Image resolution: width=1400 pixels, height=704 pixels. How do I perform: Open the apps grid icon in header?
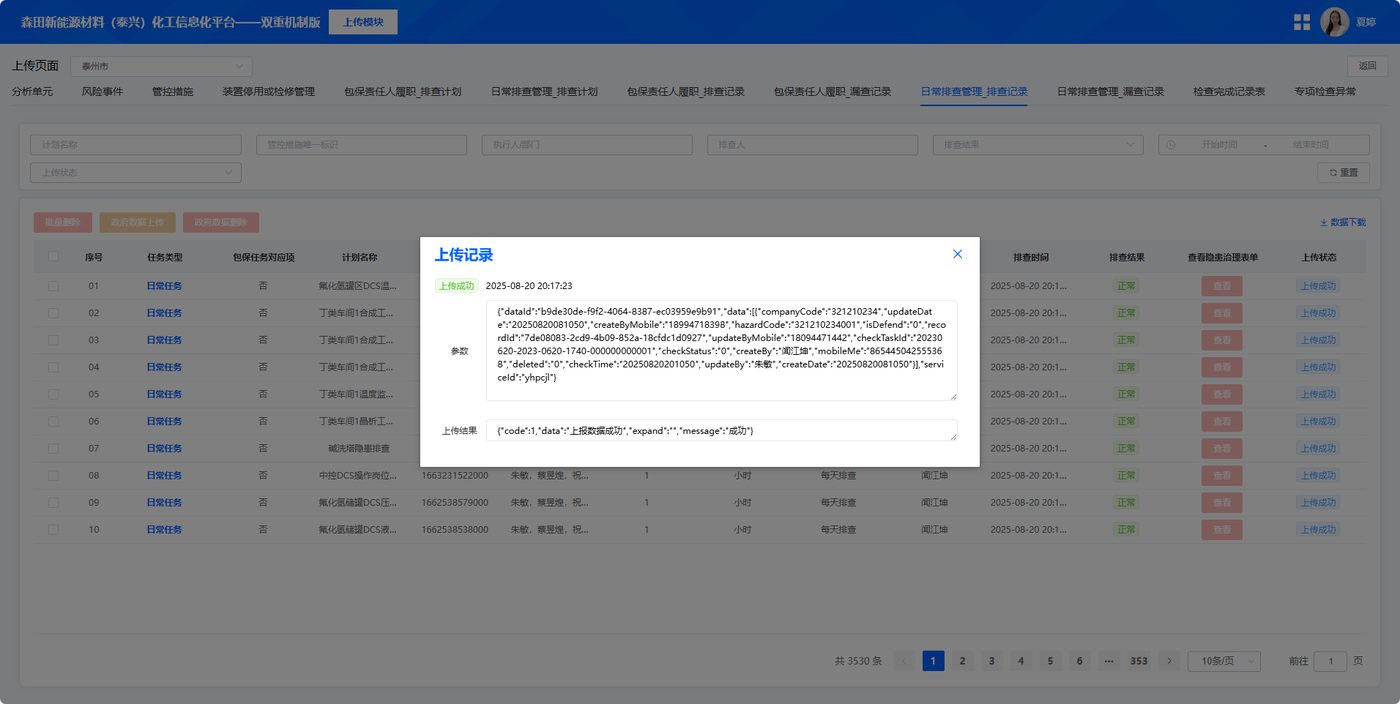[x=1302, y=22]
